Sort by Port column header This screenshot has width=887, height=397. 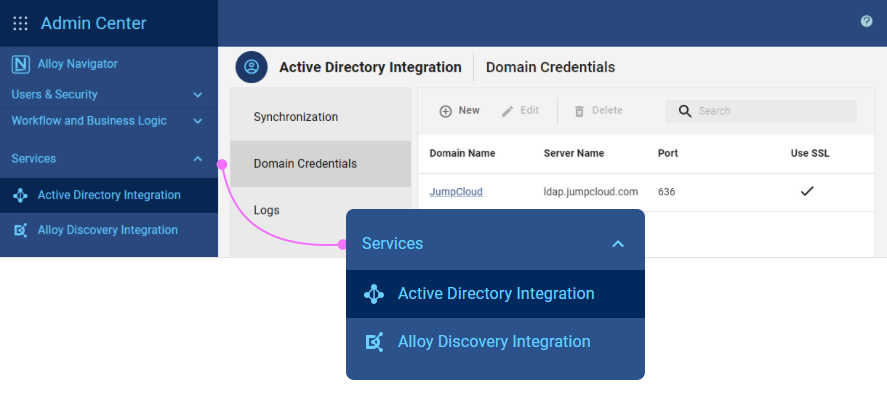pyautogui.click(x=668, y=153)
